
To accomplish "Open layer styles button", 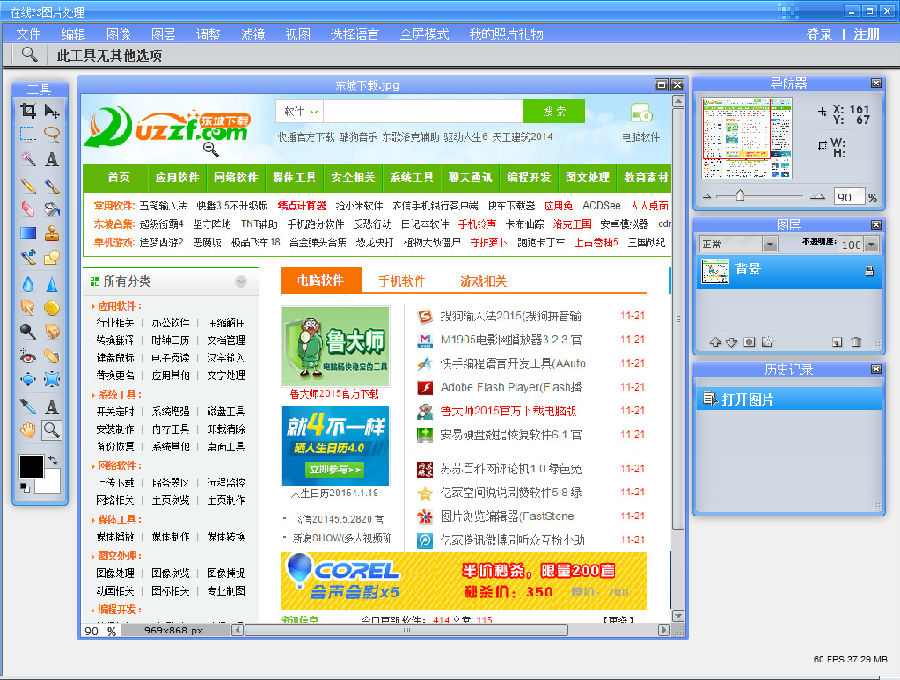I will (x=767, y=343).
